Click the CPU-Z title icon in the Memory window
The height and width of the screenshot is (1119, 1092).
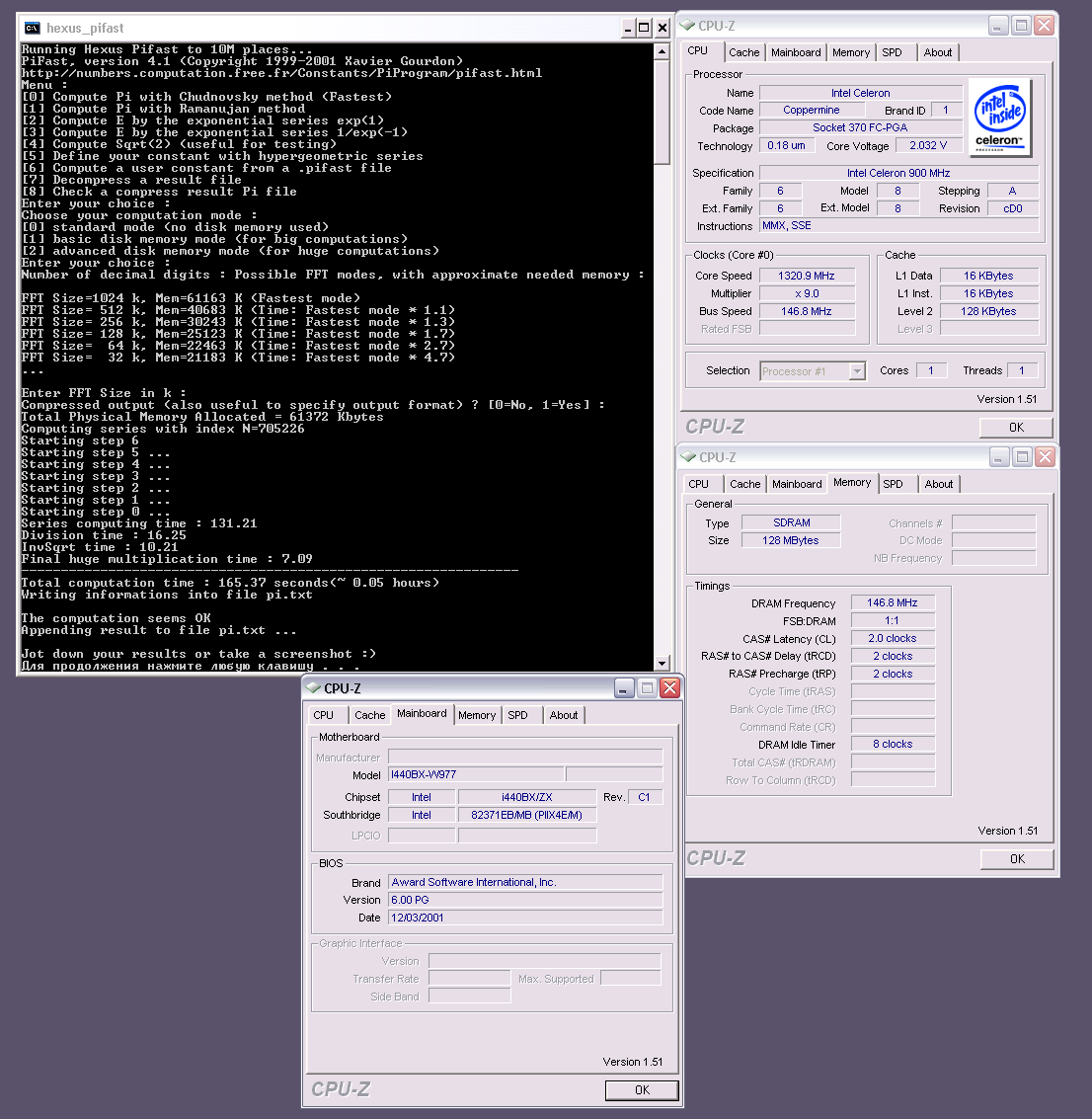click(688, 456)
